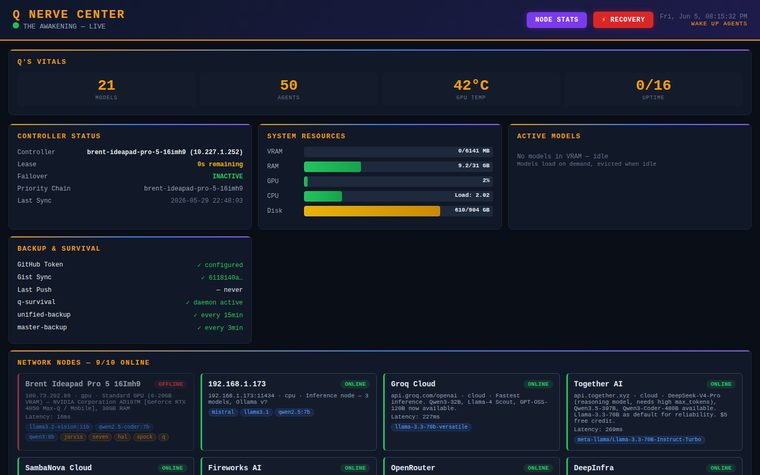
Task: Click the ONLINE badge on 192.168.1.173 node
Action: tap(355, 384)
